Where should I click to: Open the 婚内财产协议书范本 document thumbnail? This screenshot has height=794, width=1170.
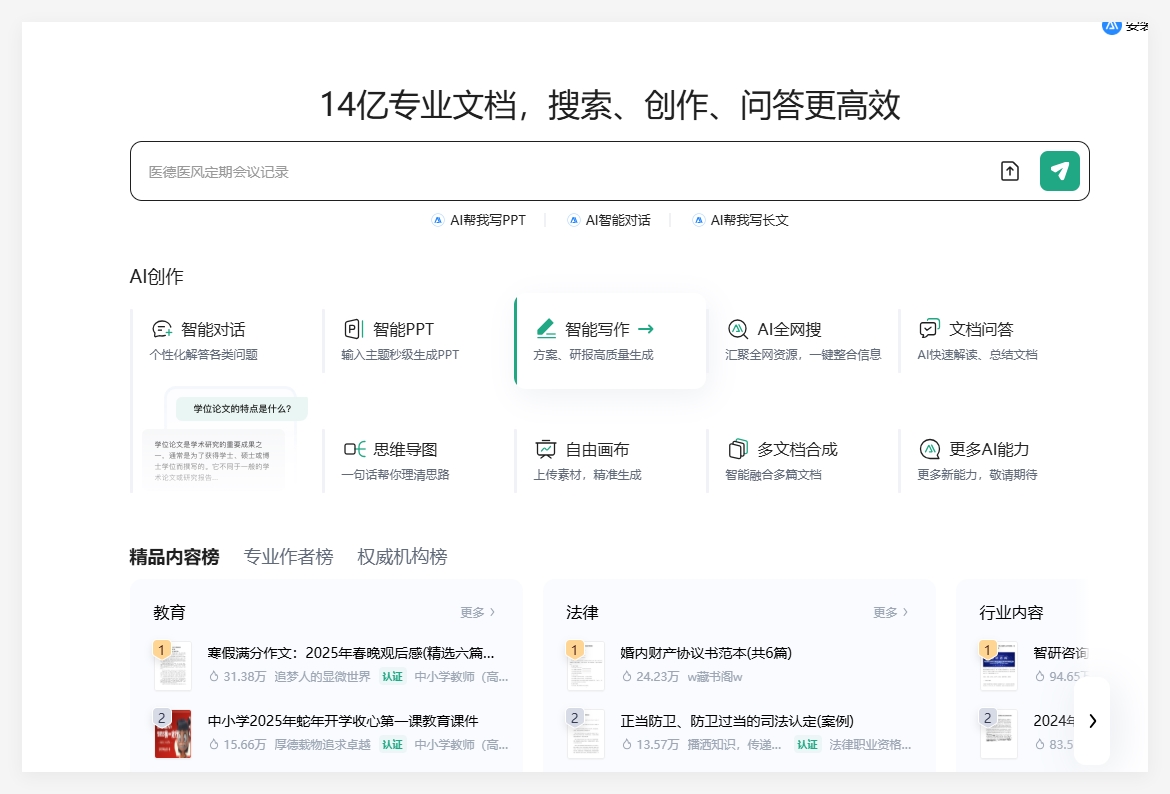click(585, 664)
